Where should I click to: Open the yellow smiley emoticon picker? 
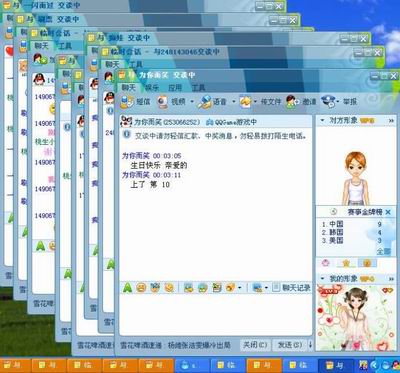pos(141,287)
